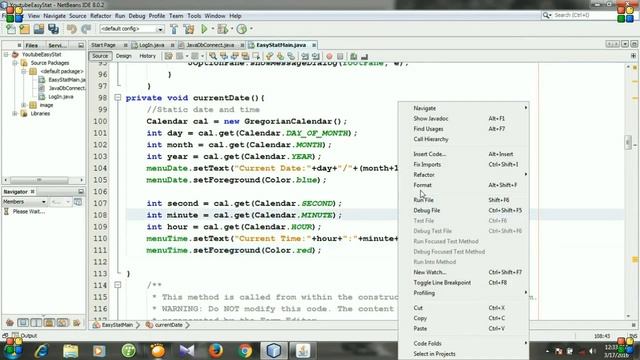Click the Visual Studio icon in taskbar
Image resolution: width=640 pixels, height=360 pixels.
coord(187,351)
